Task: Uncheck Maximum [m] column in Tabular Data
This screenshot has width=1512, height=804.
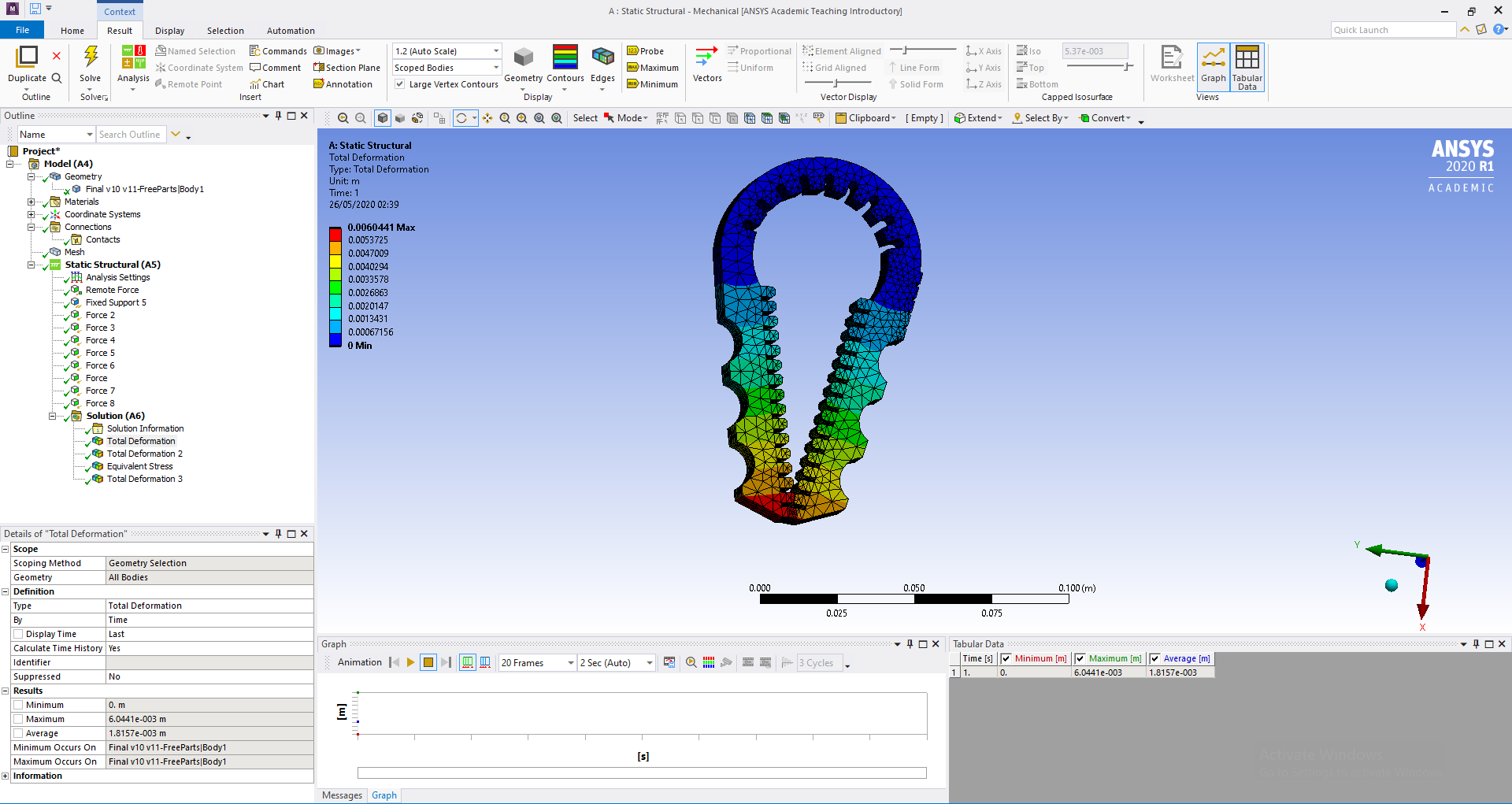Action: pos(1080,658)
